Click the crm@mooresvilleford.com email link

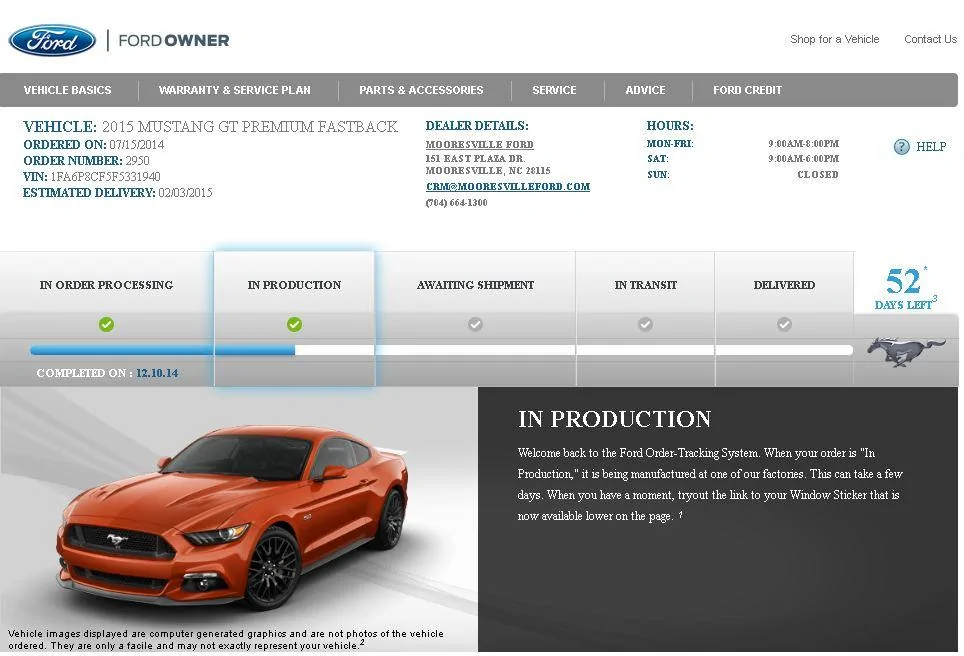[x=508, y=186]
